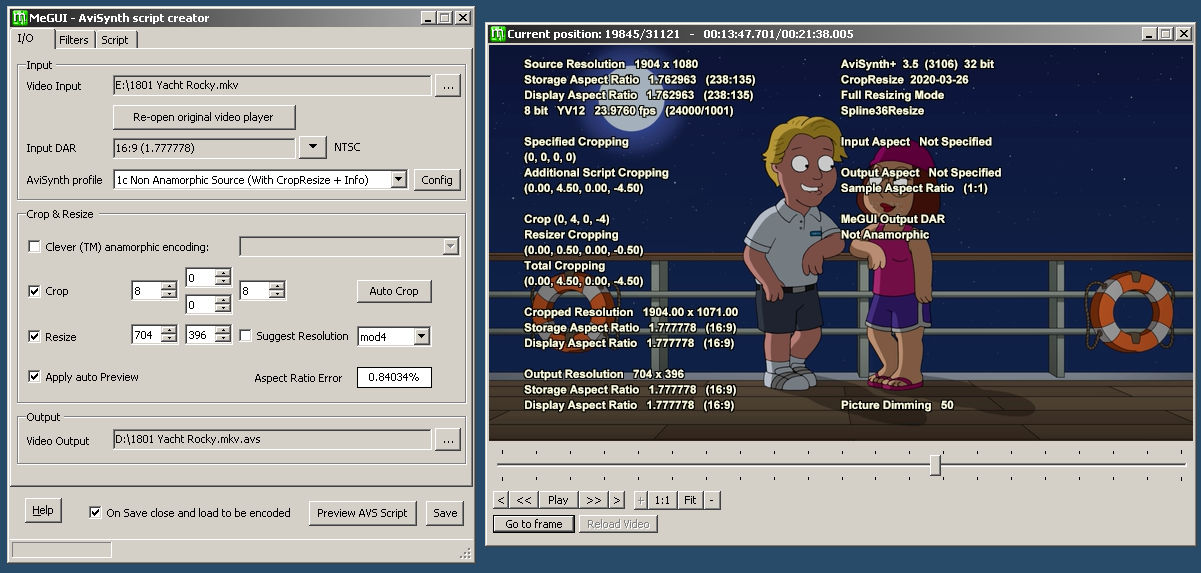This screenshot has height=573, width=1201.
Task: Click the Video Input path field
Action: click(x=272, y=86)
